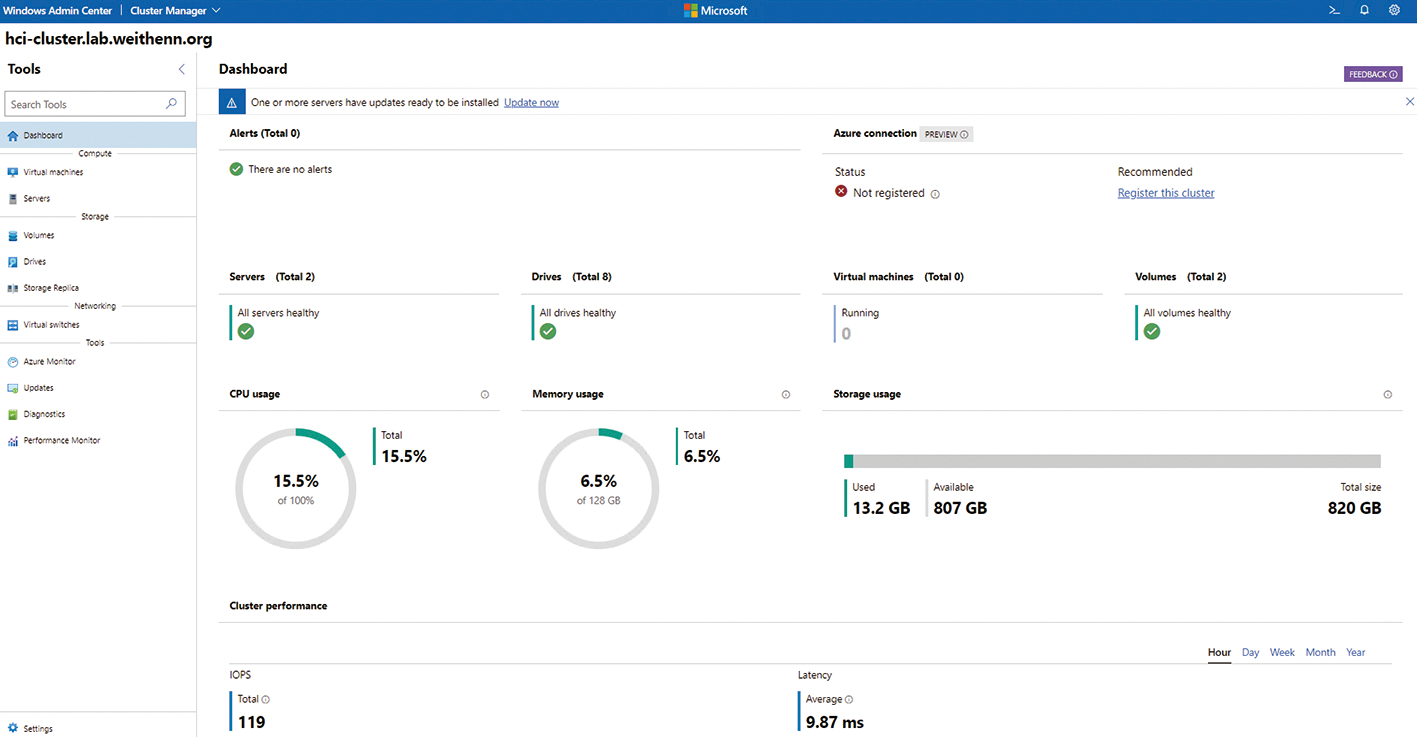This screenshot has height=737, width=1417.
Task: Click the CPU usage info icon
Action: pyautogui.click(x=485, y=395)
